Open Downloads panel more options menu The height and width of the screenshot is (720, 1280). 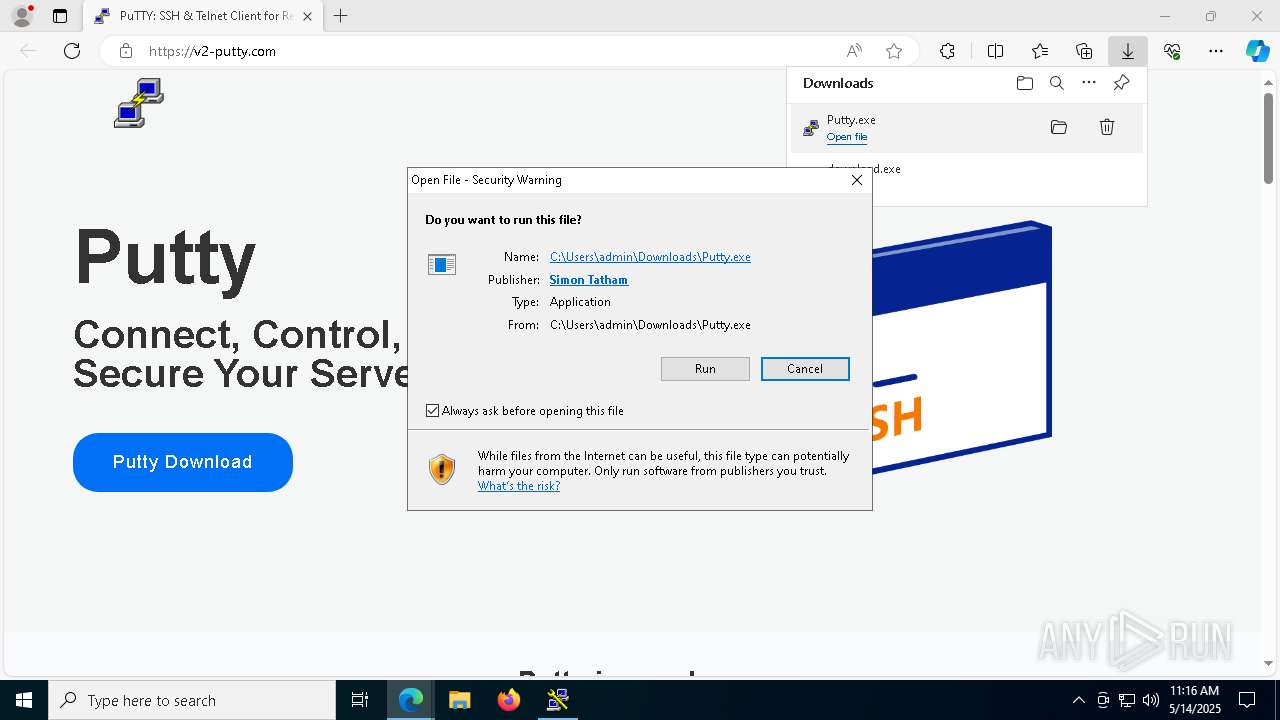click(x=1089, y=83)
